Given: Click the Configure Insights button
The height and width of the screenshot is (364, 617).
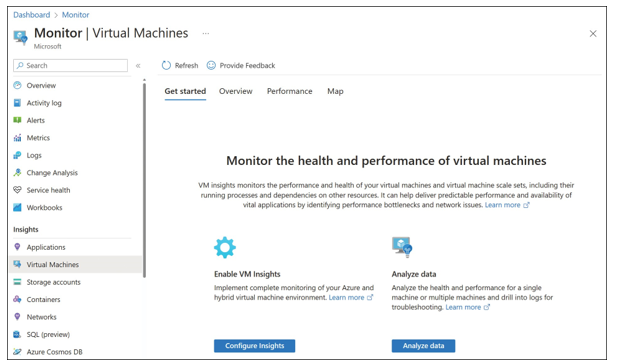Looking at the screenshot, I should click(x=255, y=346).
